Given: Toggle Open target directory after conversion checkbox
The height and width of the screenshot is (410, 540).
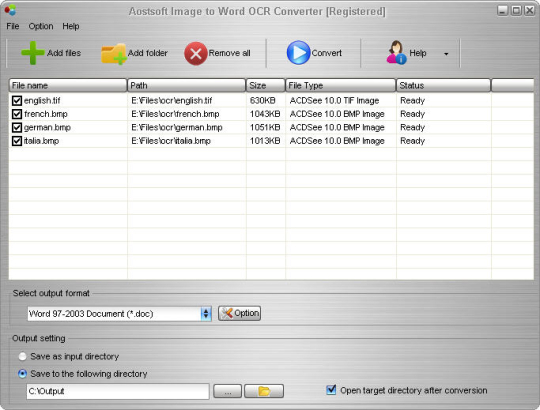Looking at the screenshot, I should coord(331,390).
